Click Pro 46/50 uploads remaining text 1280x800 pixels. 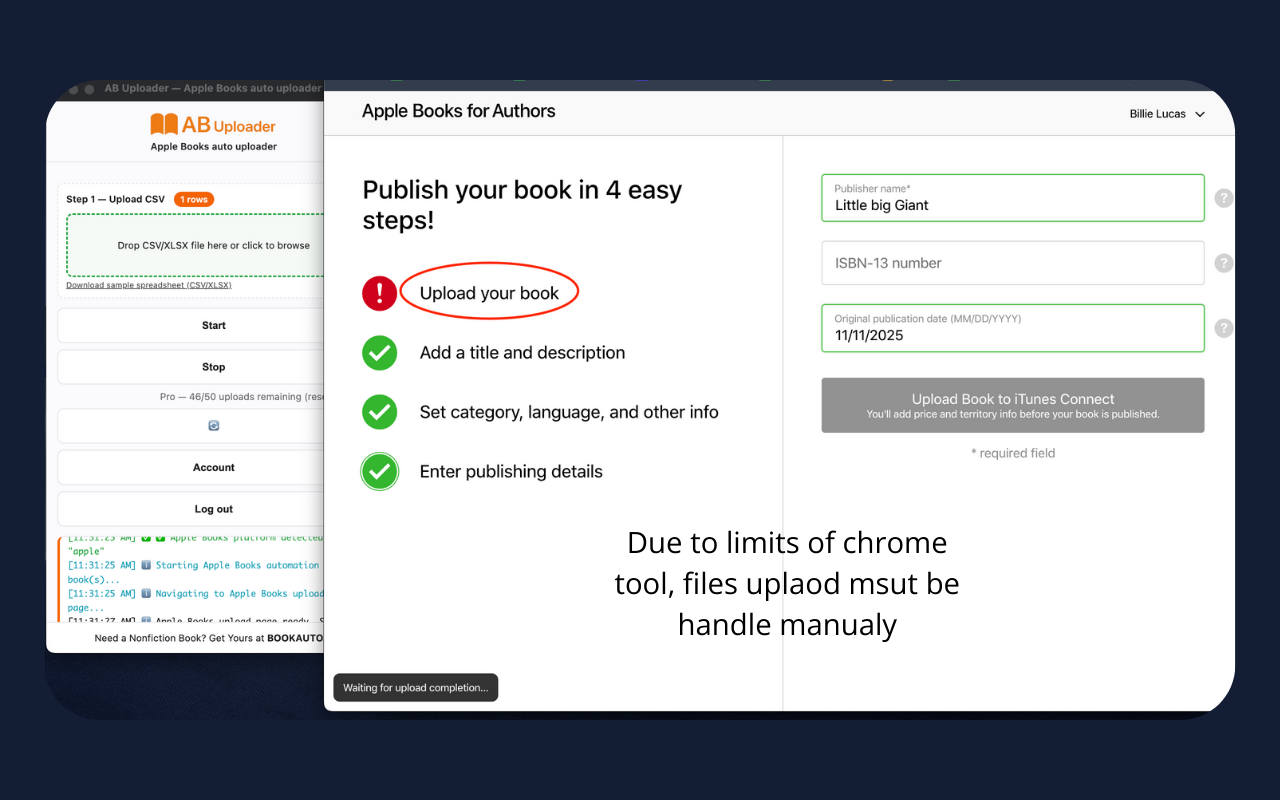(243, 397)
